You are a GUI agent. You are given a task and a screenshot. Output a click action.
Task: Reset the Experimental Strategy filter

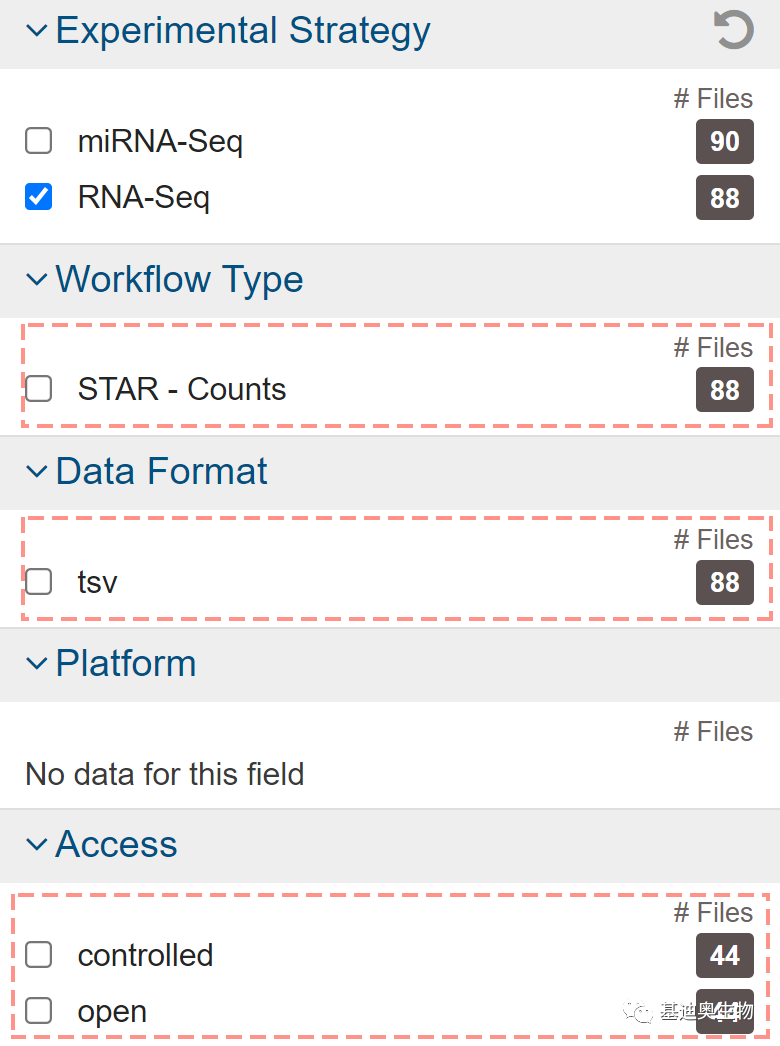click(x=733, y=30)
